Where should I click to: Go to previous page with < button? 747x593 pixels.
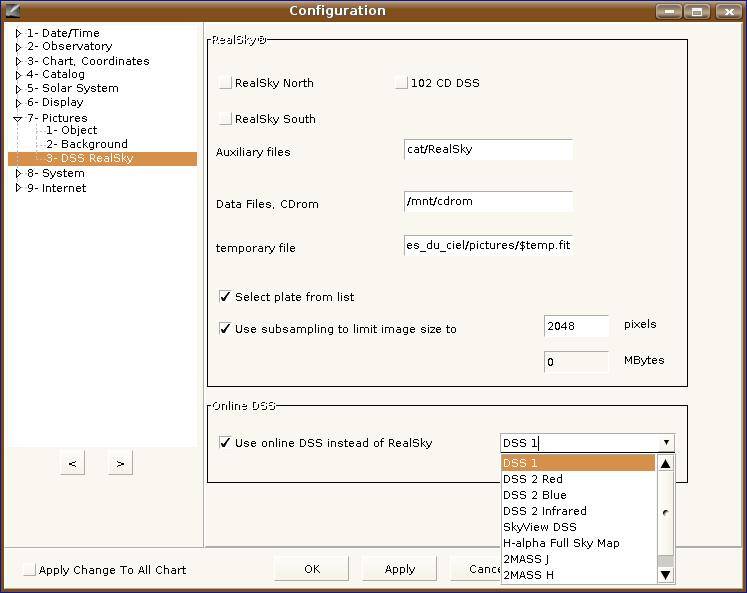pyautogui.click(x=72, y=463)
